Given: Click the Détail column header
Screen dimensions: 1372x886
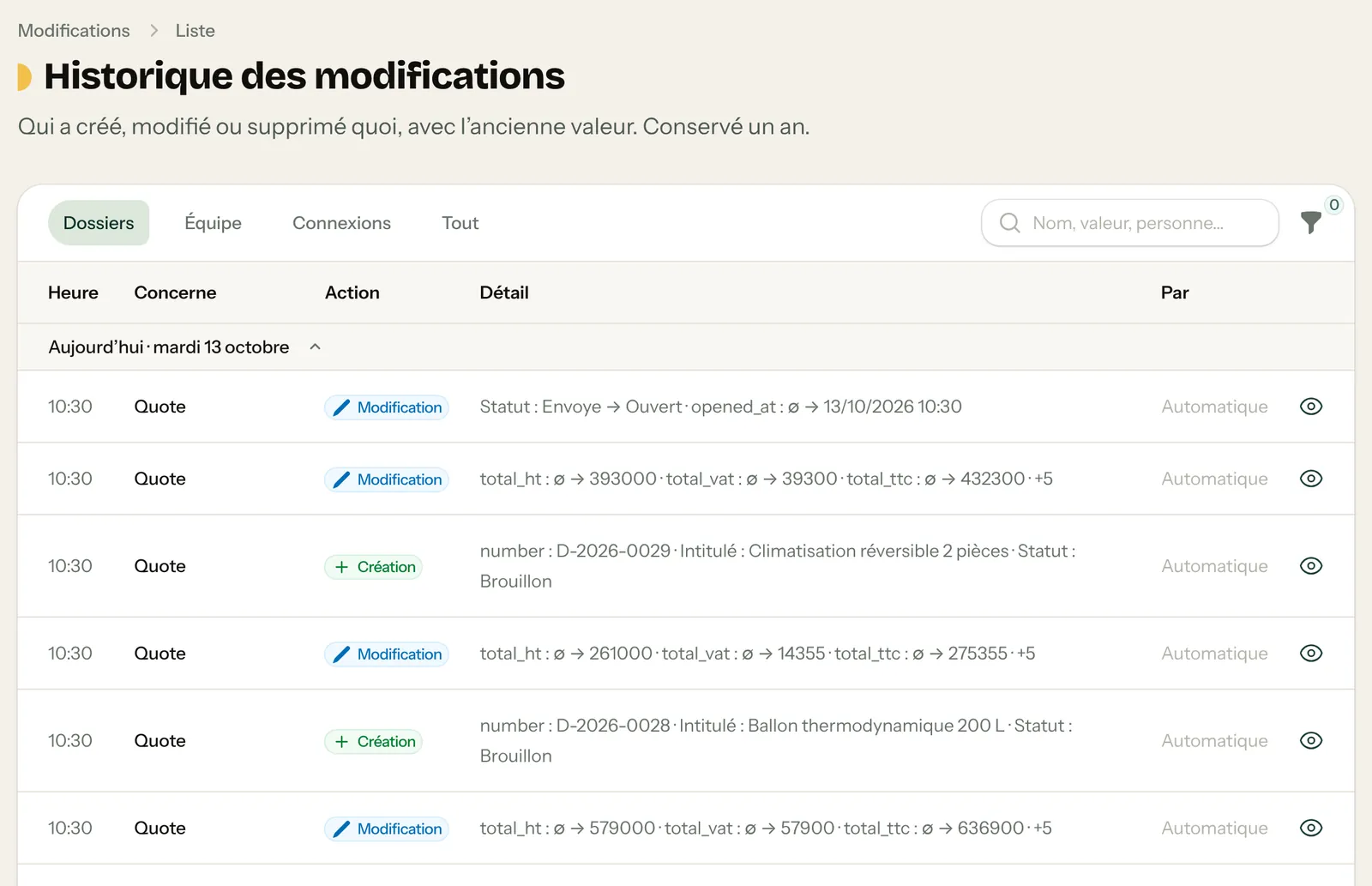Looking at the screenshot, I should click(x=504, y=292).
